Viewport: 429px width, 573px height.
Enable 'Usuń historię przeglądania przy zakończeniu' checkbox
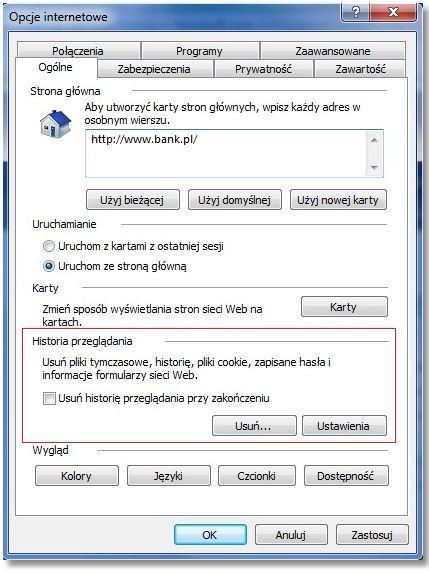[x=49, y=398]
